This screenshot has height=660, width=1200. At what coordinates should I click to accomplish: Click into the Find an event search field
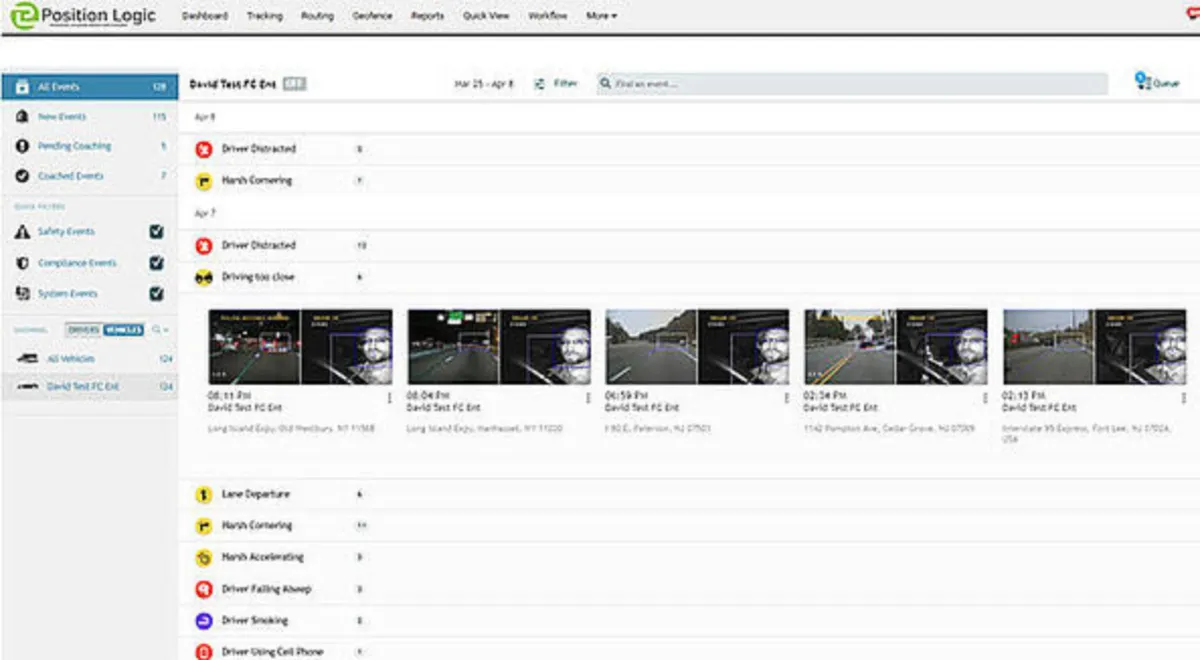coord(852,85)
